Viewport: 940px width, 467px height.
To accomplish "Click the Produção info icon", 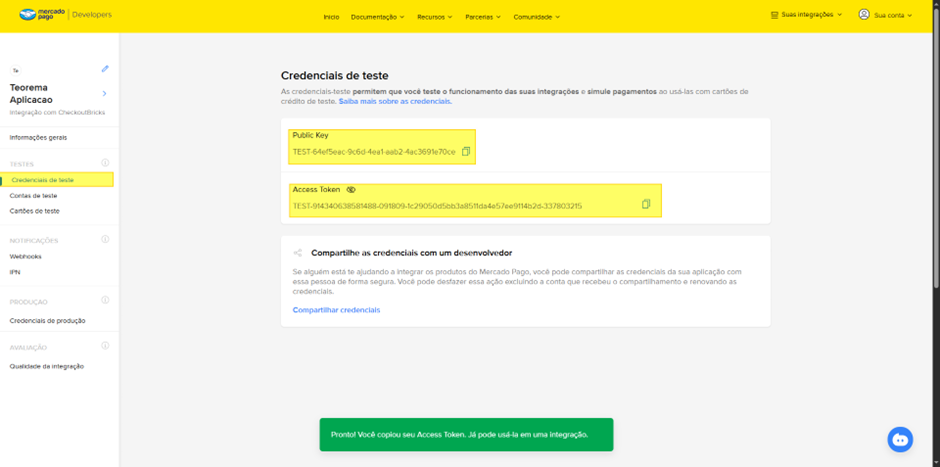I will tap(106, 300).
